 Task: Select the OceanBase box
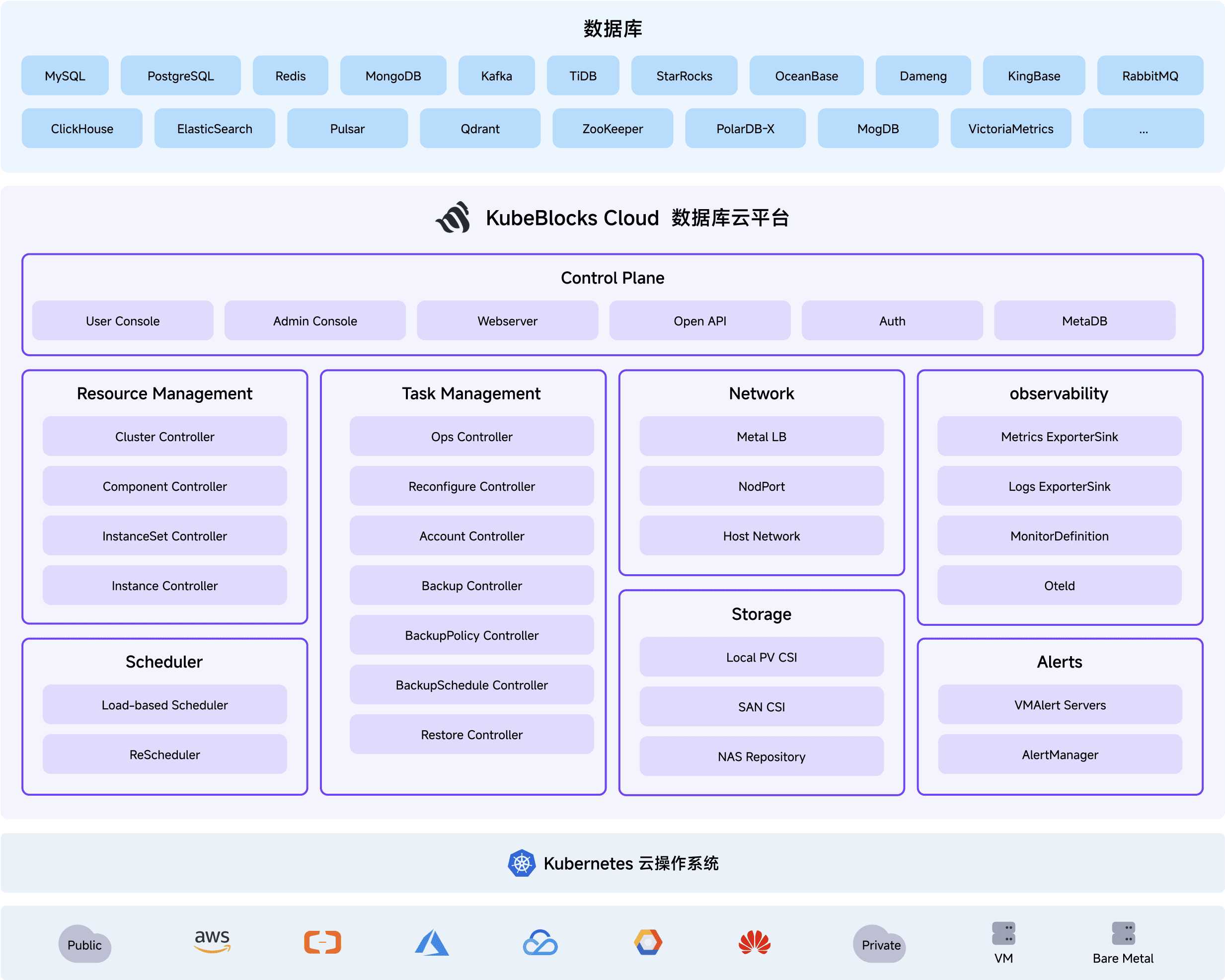coord(806,75)
